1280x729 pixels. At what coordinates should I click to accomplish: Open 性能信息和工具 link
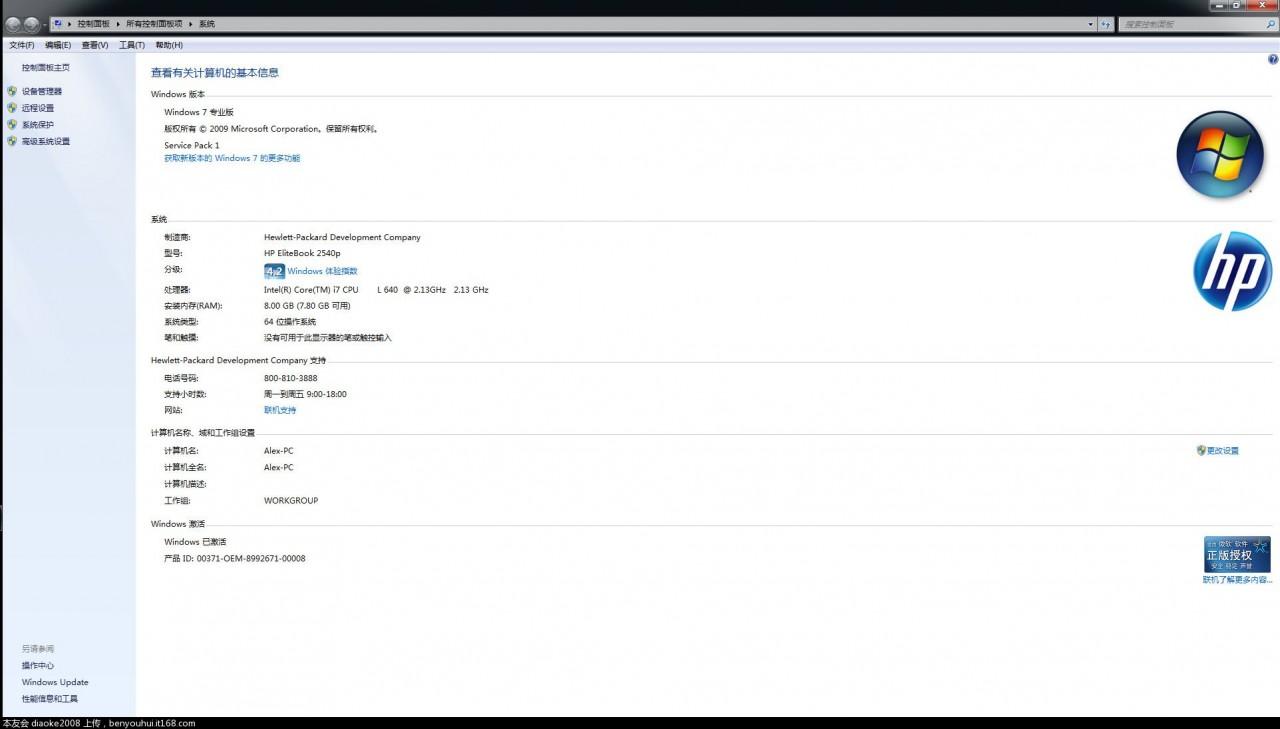50,699
